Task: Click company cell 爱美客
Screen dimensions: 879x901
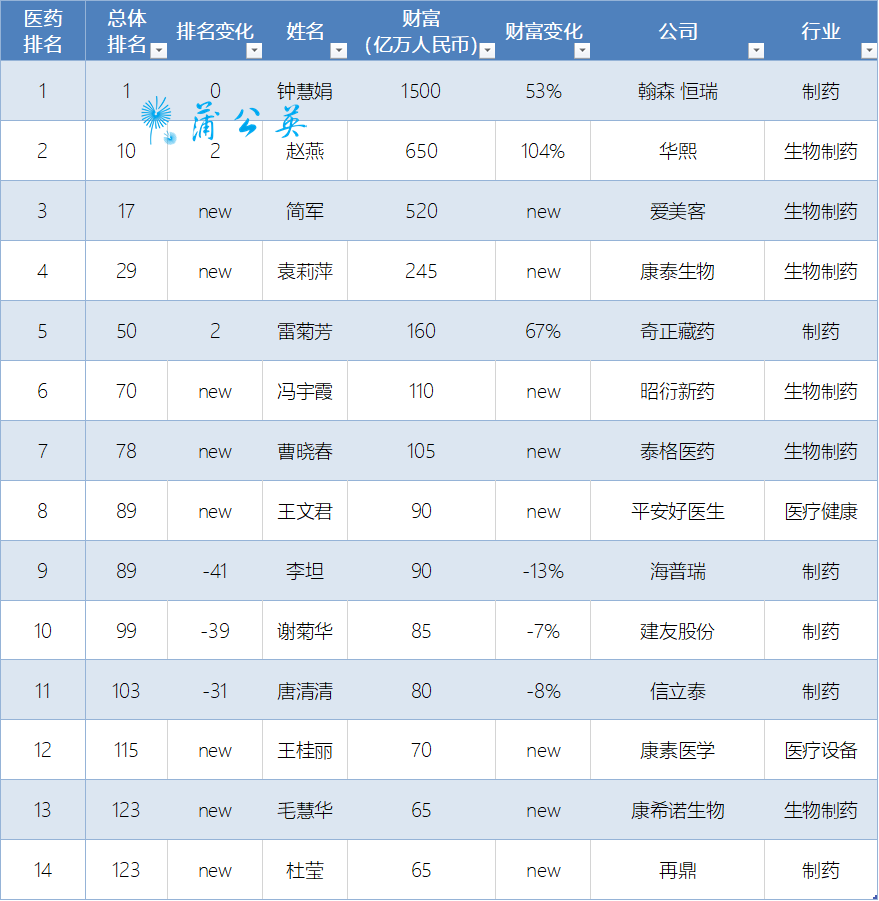Action: pos(677,211)
